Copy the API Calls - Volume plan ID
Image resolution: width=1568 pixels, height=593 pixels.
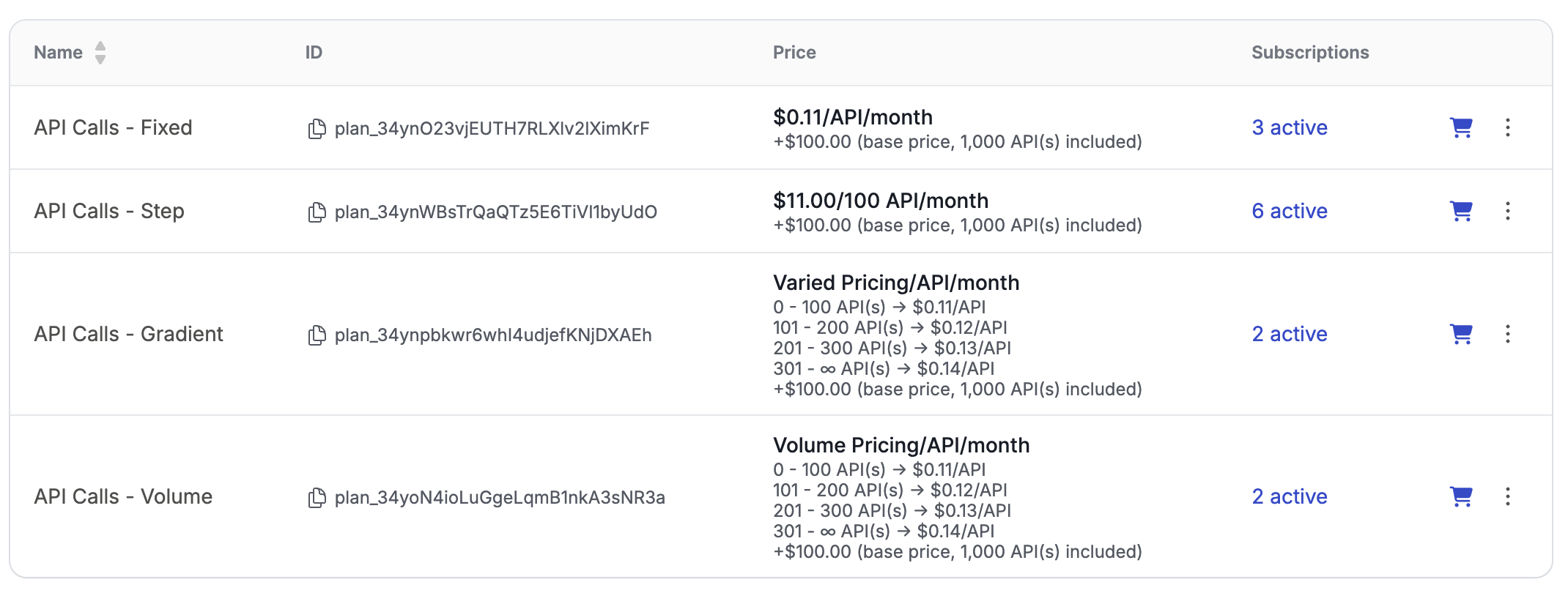click(x=317, y=498)
